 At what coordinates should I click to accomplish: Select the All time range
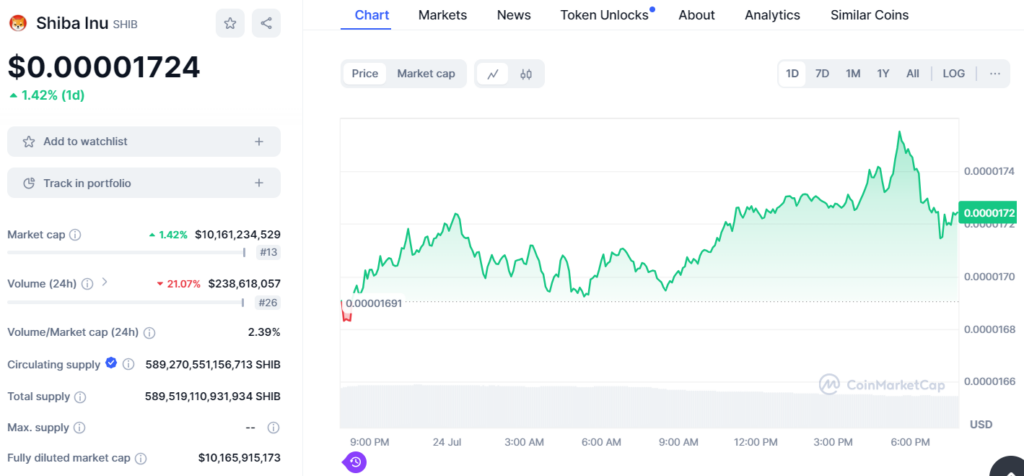[912, 73]
